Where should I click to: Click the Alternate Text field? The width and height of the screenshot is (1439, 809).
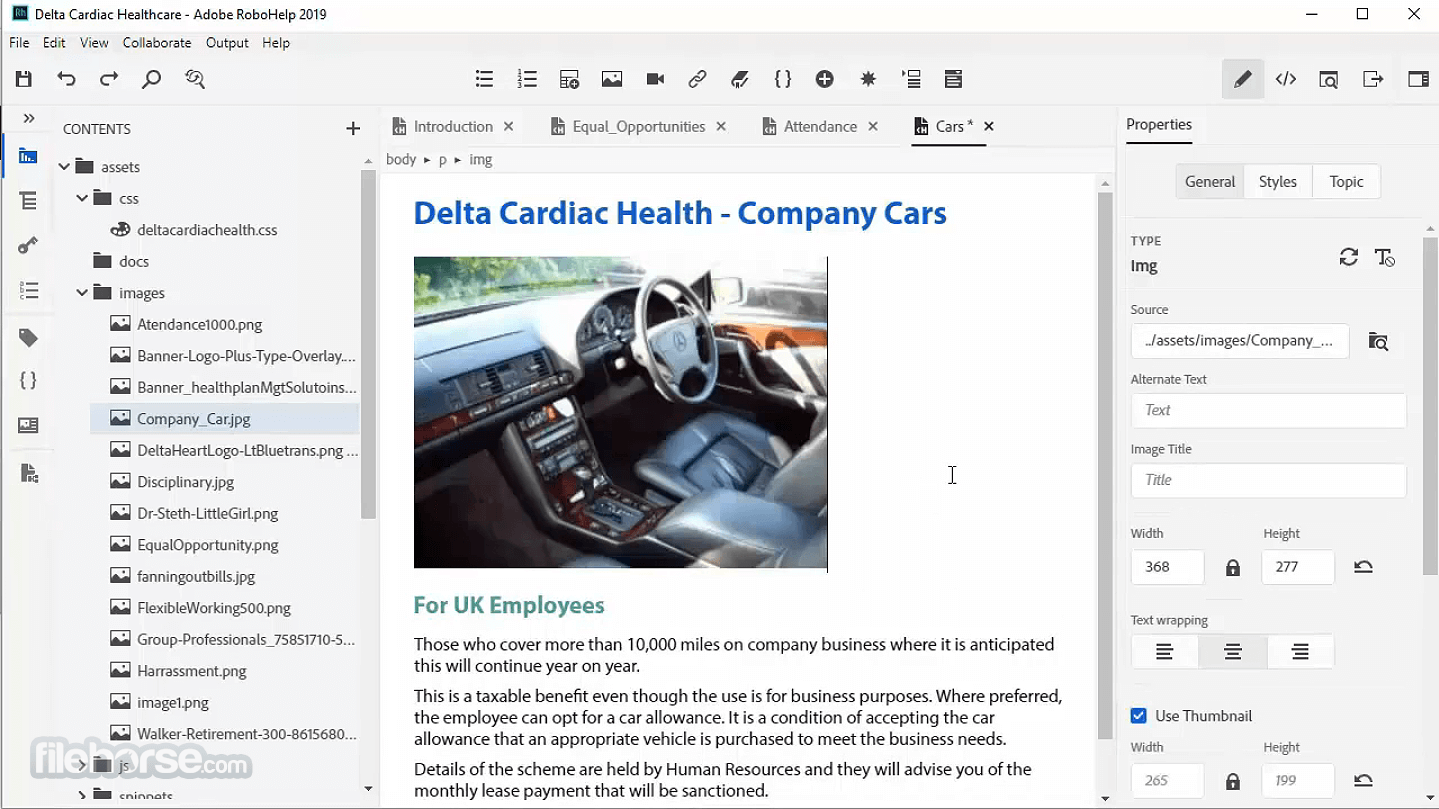tap(1268, 410)
